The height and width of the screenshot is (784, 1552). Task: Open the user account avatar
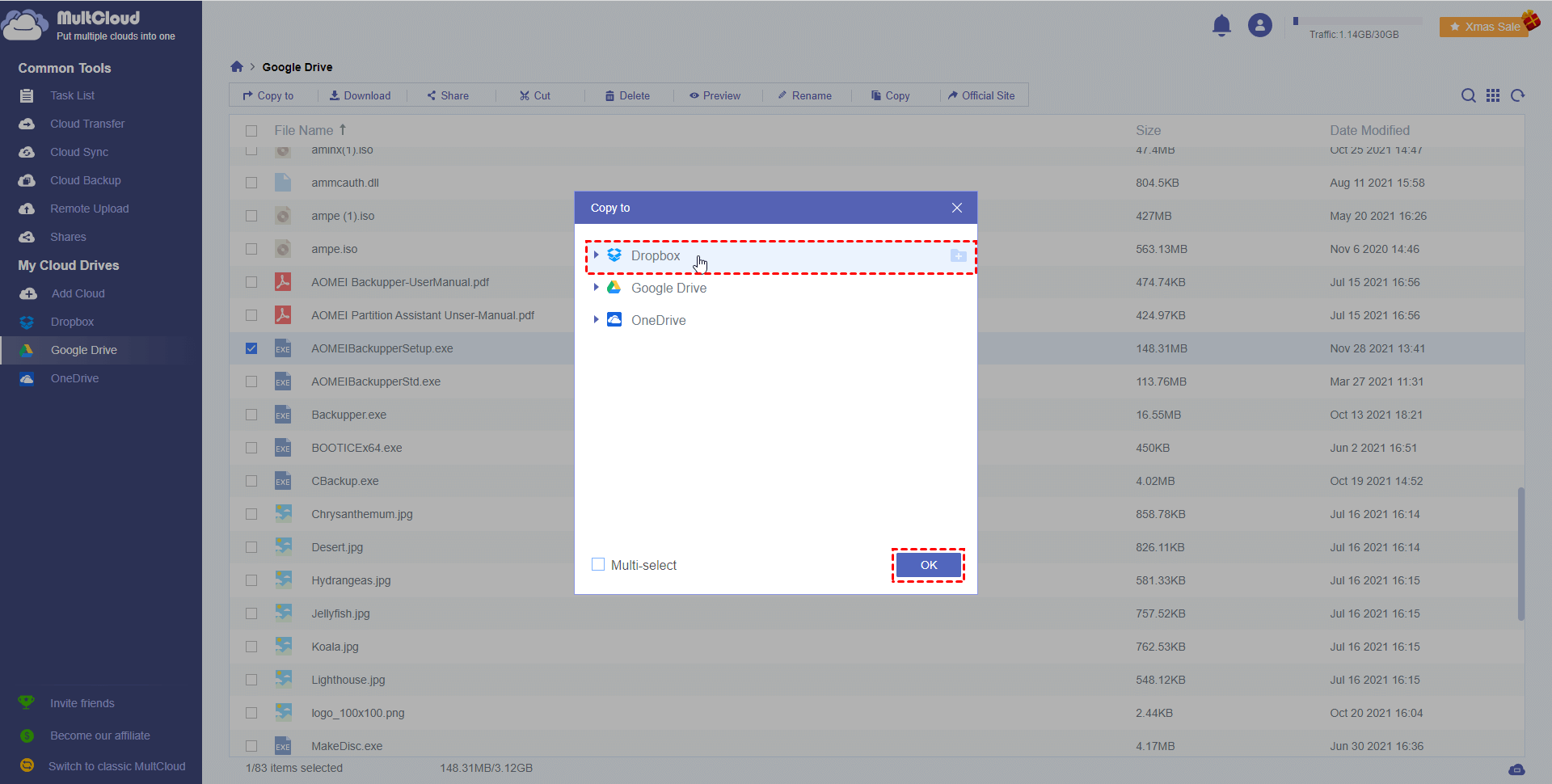click(1259, 26)
